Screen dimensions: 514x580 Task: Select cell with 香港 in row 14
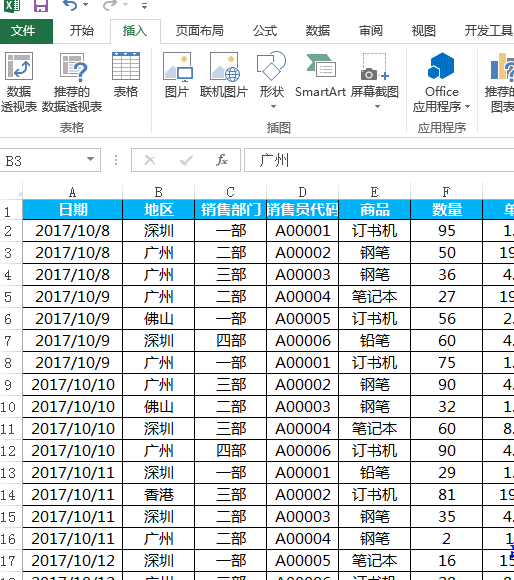coord(158,495)
